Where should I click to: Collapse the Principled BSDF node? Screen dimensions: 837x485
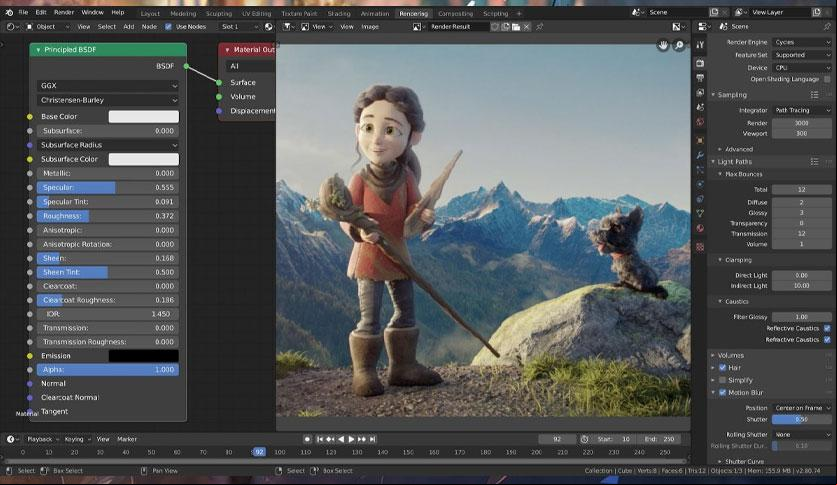(38, 50)
